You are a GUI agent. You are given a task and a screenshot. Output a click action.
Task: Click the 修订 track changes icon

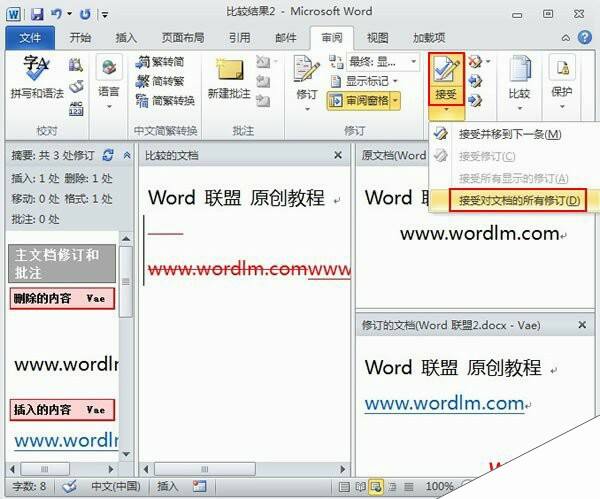tap(307, 77)
